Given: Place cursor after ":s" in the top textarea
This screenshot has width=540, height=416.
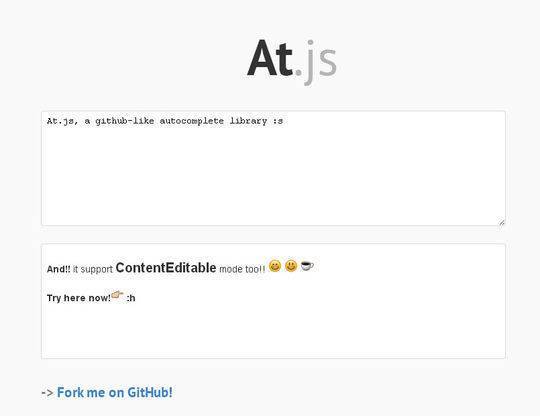Looking at the screenshot, I should point(284,121).
